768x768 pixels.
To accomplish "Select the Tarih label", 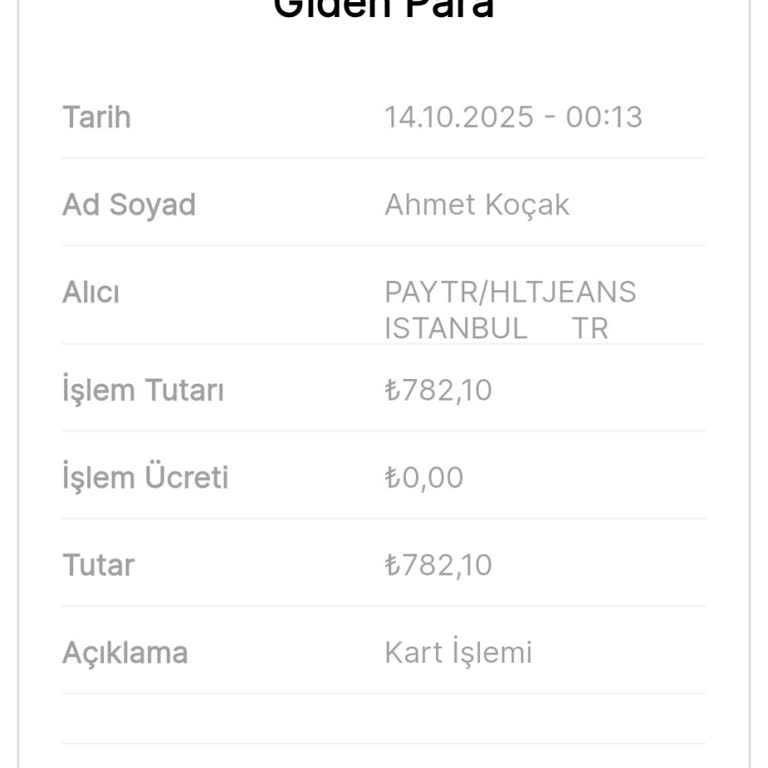I will (x=96, y=118).
